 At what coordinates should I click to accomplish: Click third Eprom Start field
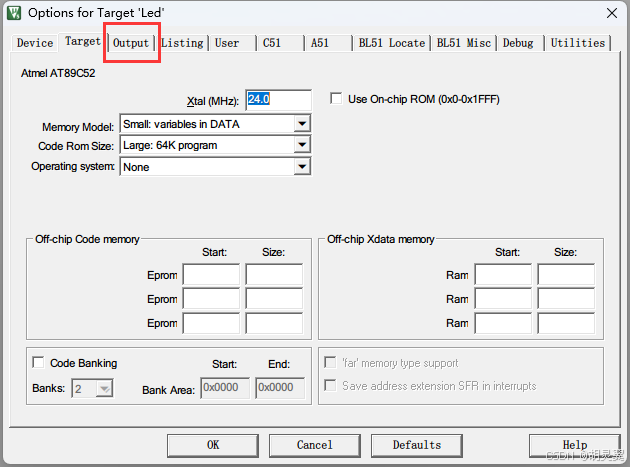tap(211, 323)
